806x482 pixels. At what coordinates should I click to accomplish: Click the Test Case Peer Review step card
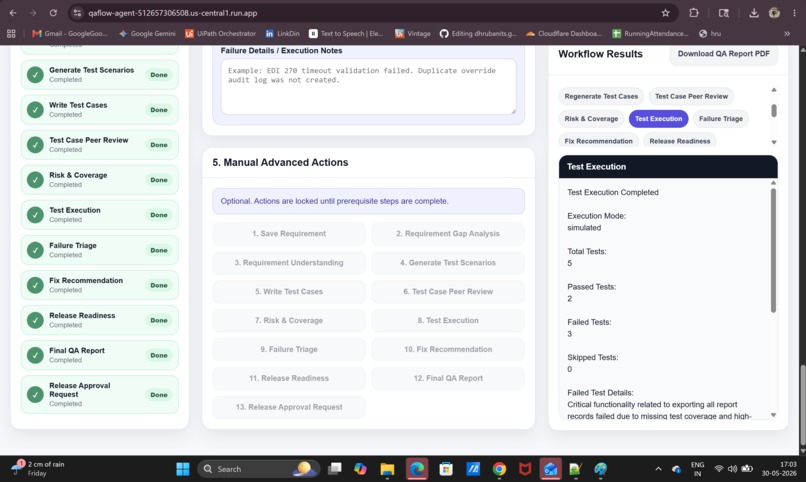pyautogui.click(x=100, y=144)
